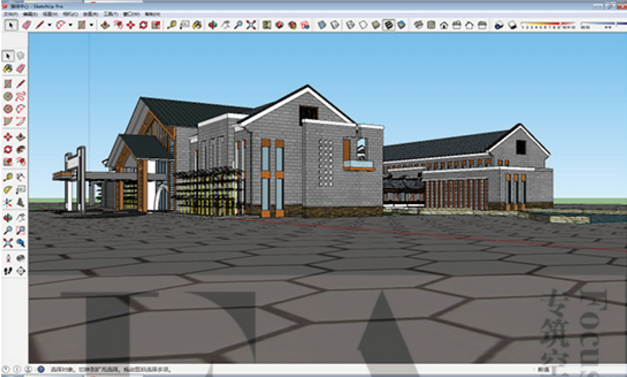Pick the Dimension tool in left toolbar

(20, 177)
